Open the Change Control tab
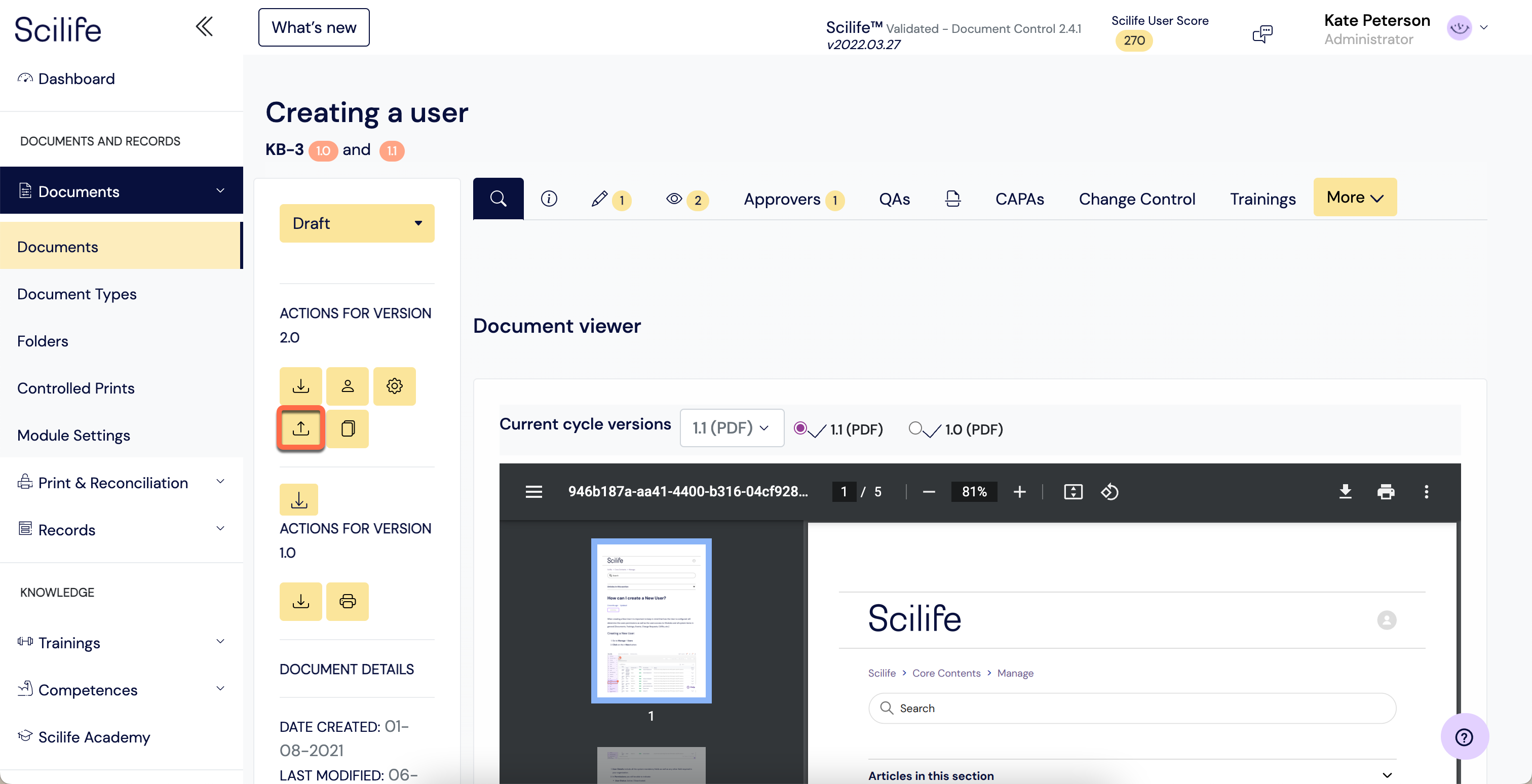 click(1136, 199)
